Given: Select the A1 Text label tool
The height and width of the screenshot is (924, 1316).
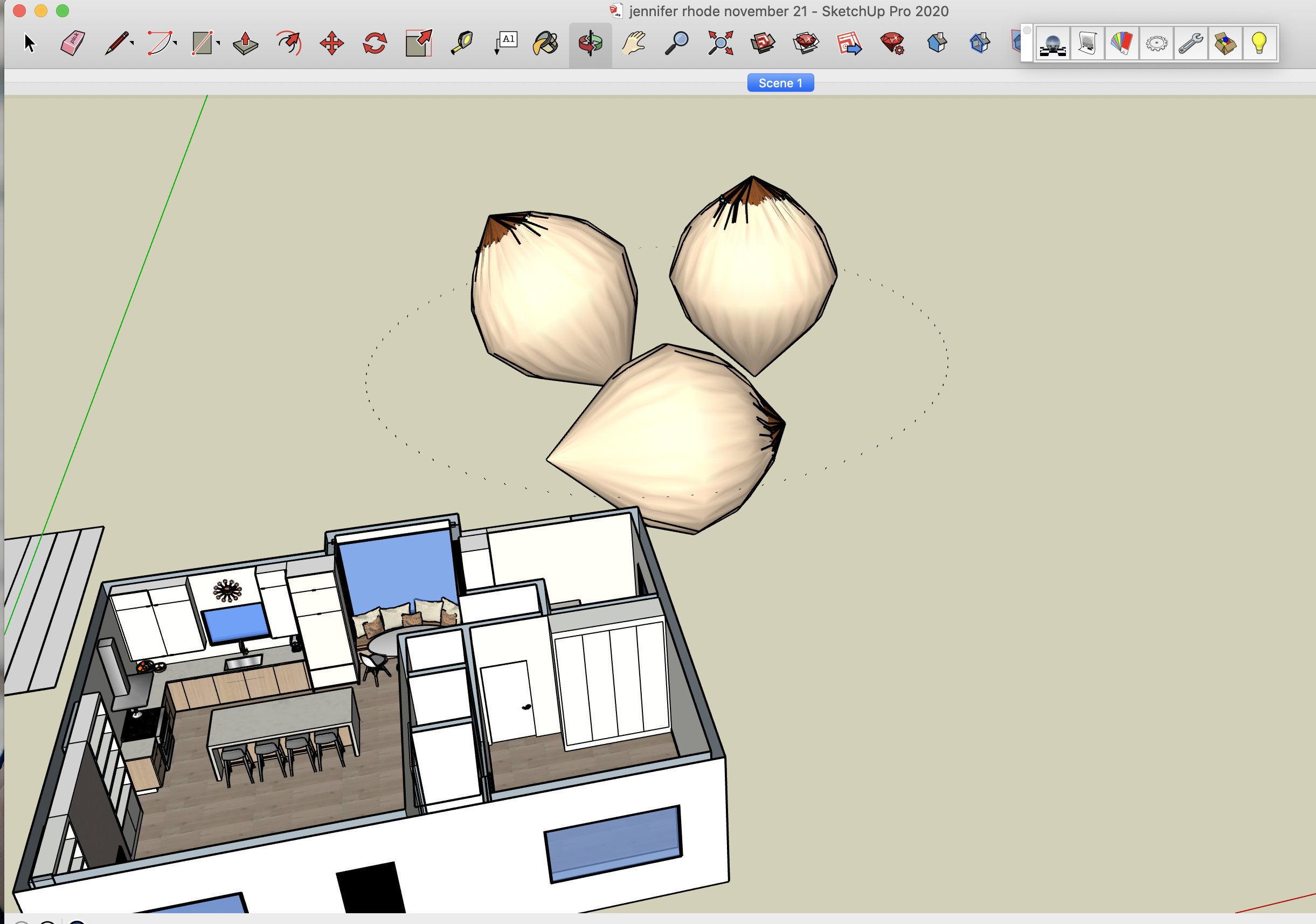Looking at the screenshot, I should click(x=505, y=43).
